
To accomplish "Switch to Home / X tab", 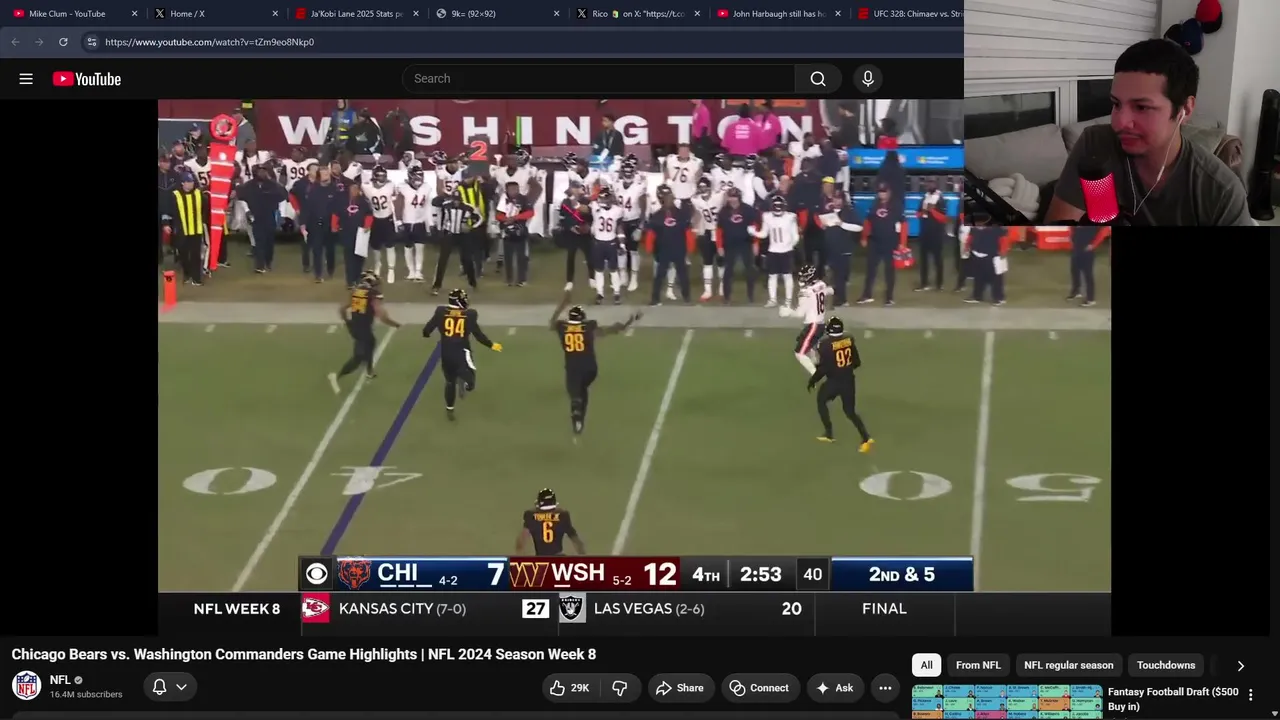I will 216,14.
